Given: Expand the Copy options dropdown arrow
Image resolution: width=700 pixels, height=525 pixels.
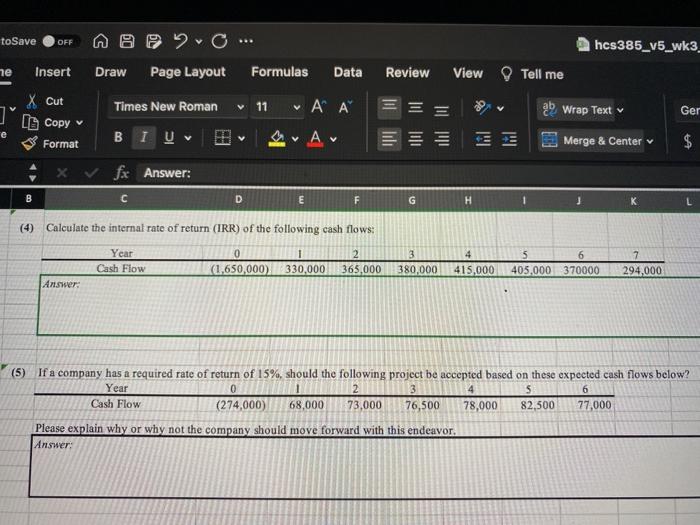Looking at the screenshot, I should [x=79, y=123].
